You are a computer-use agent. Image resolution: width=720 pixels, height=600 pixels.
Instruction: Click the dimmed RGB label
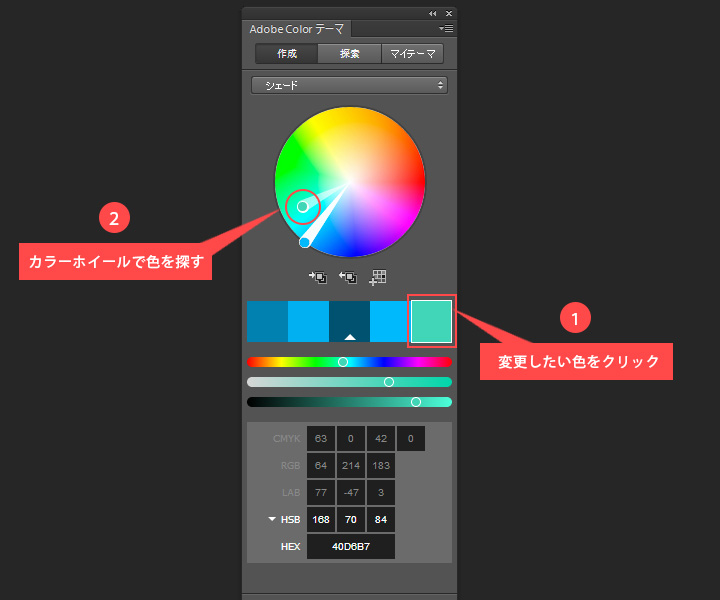coord(291,465)
